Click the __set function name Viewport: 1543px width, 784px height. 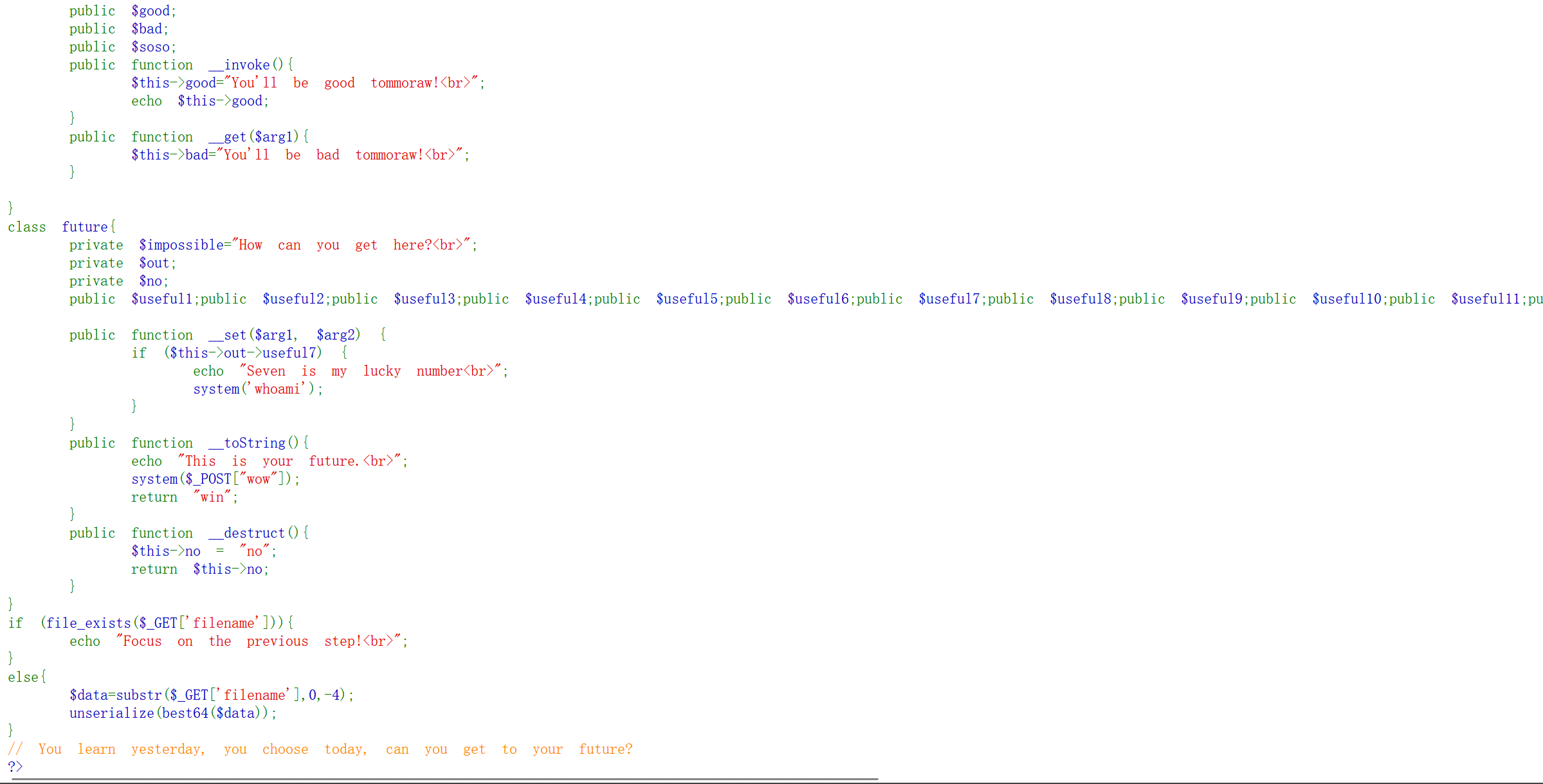coord(227,335)
